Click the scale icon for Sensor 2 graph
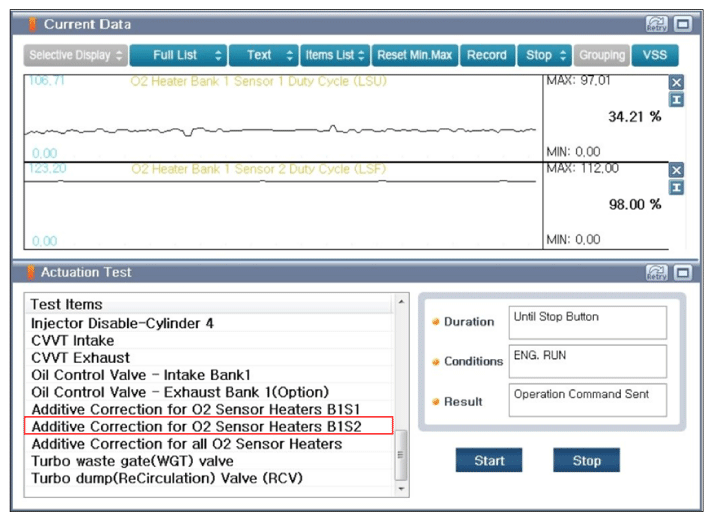 677,187
